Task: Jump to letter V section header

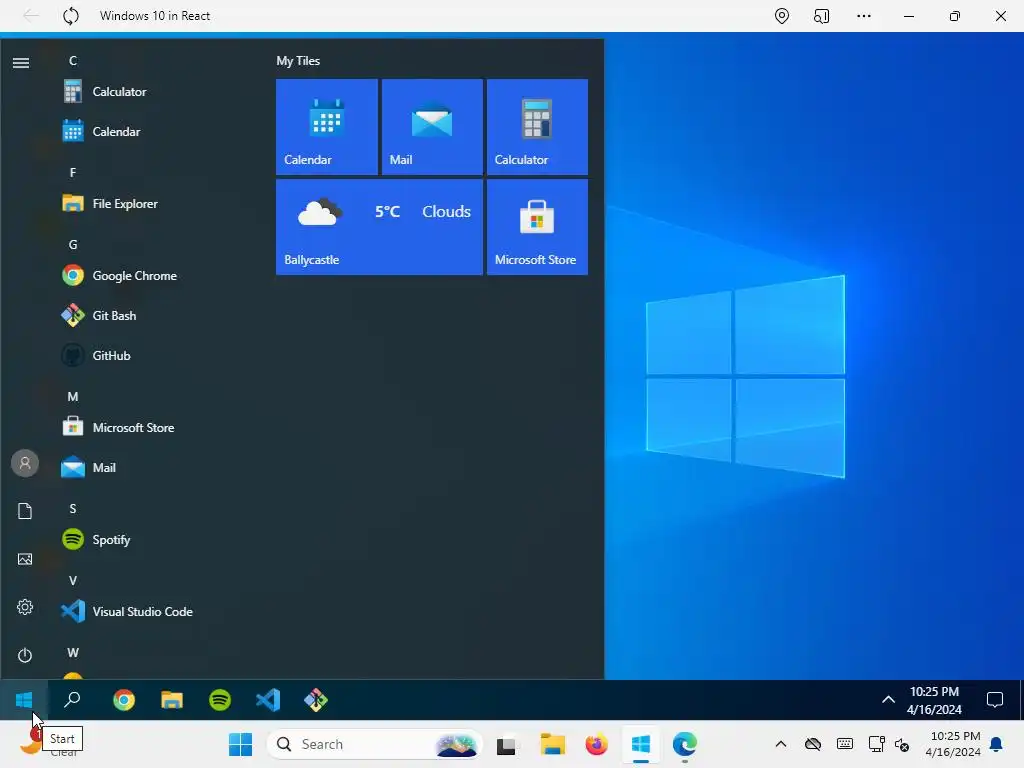Action: click(73, 581)
